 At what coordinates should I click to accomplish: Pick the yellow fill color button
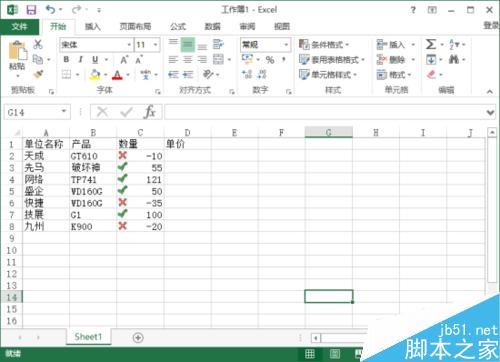95,74
